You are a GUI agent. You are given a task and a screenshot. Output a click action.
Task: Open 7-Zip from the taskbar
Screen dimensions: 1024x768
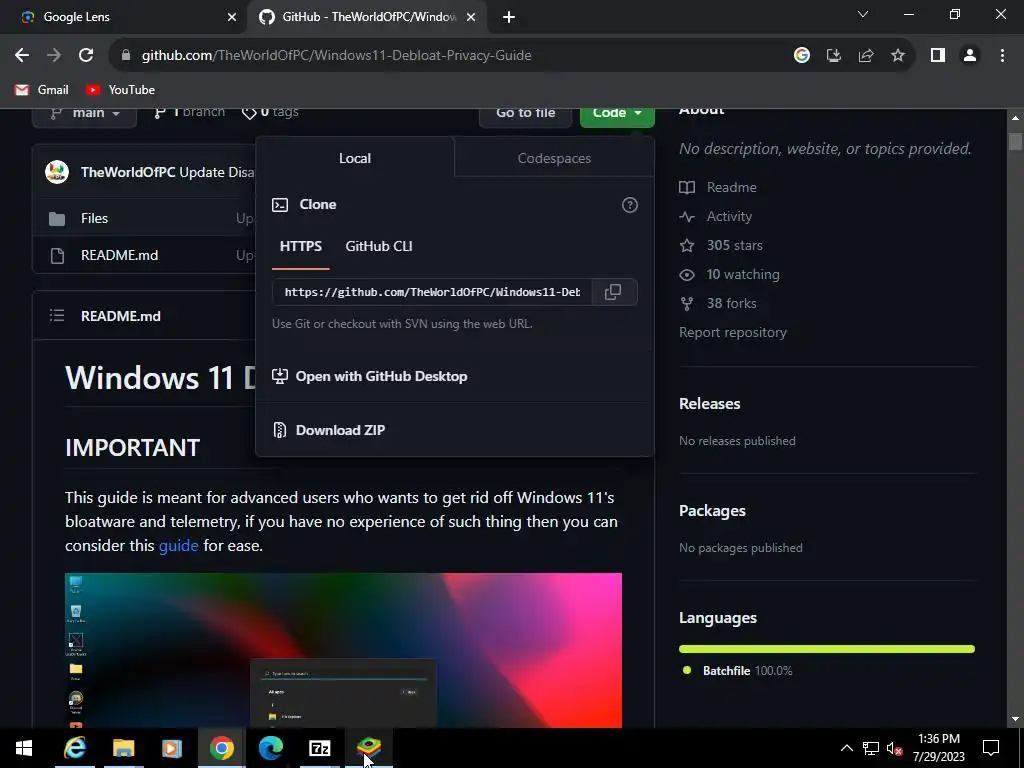click(x=319, y=748)
